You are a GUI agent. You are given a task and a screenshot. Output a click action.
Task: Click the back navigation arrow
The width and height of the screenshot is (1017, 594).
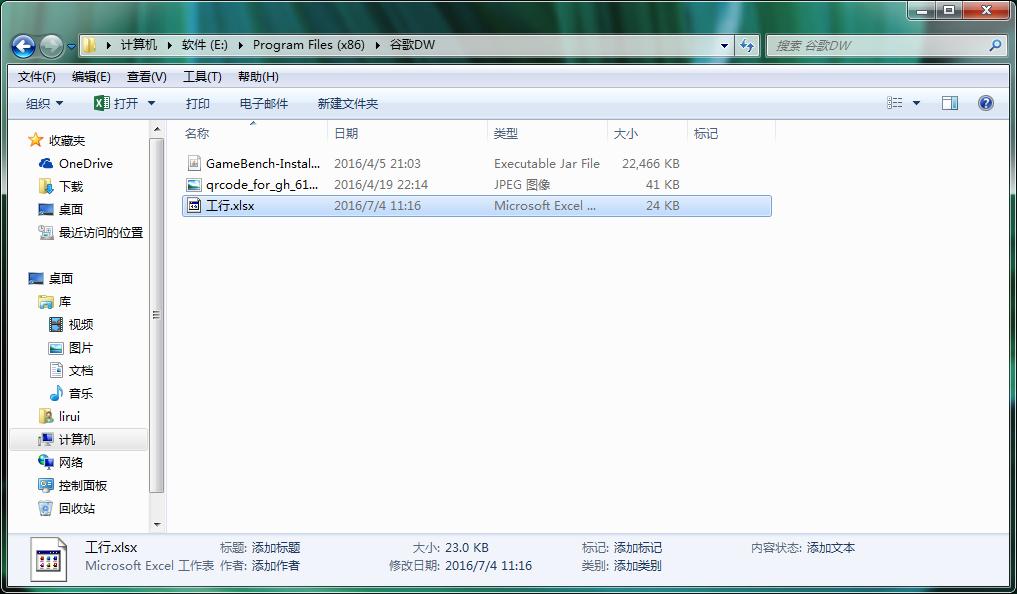point(22,45)
